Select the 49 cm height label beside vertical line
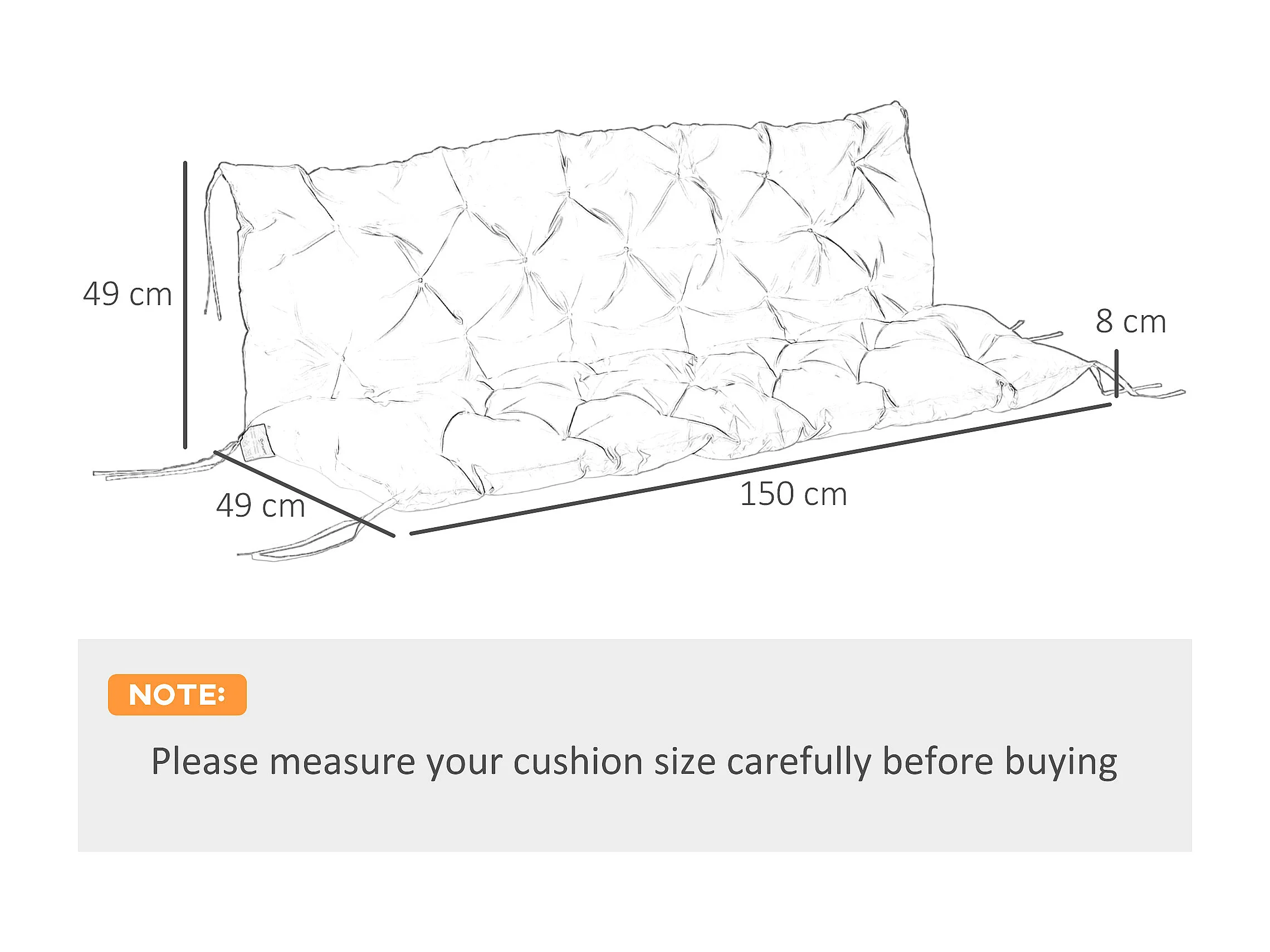Viewport: 1270px width, 952px height. click(x=128, y=295)
